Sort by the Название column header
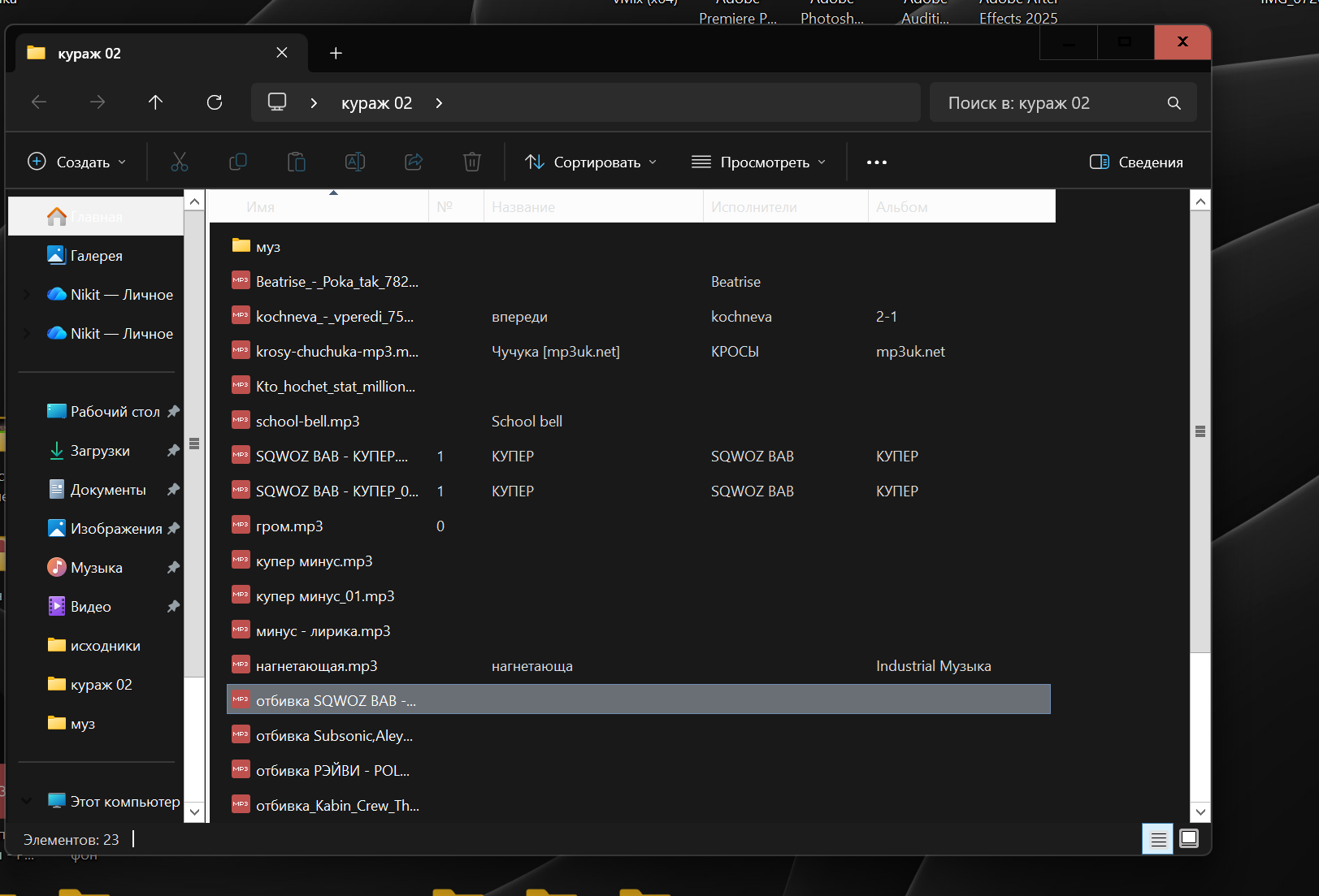 (x=593, y=206)
